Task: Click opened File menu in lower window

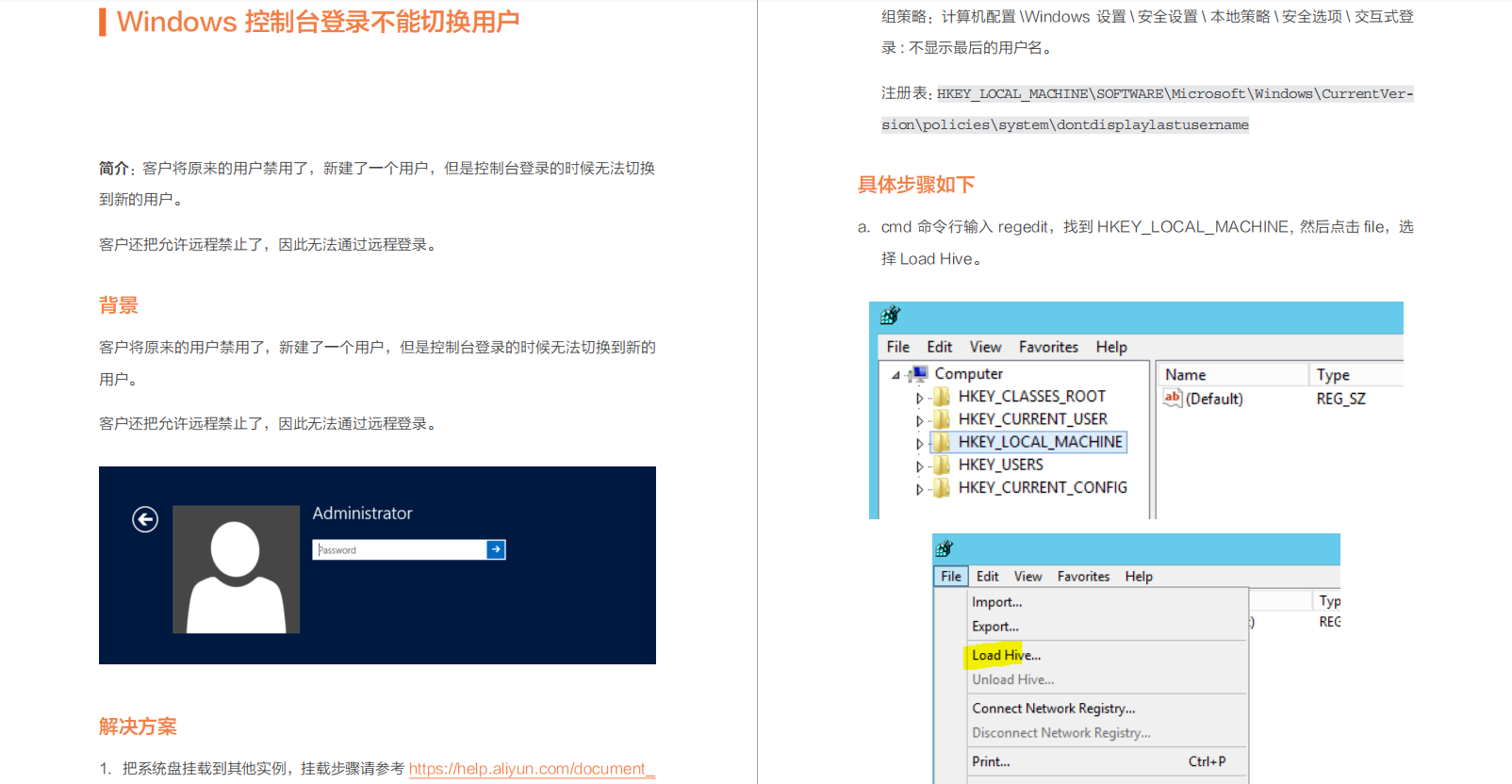Action: coord(951,576)
